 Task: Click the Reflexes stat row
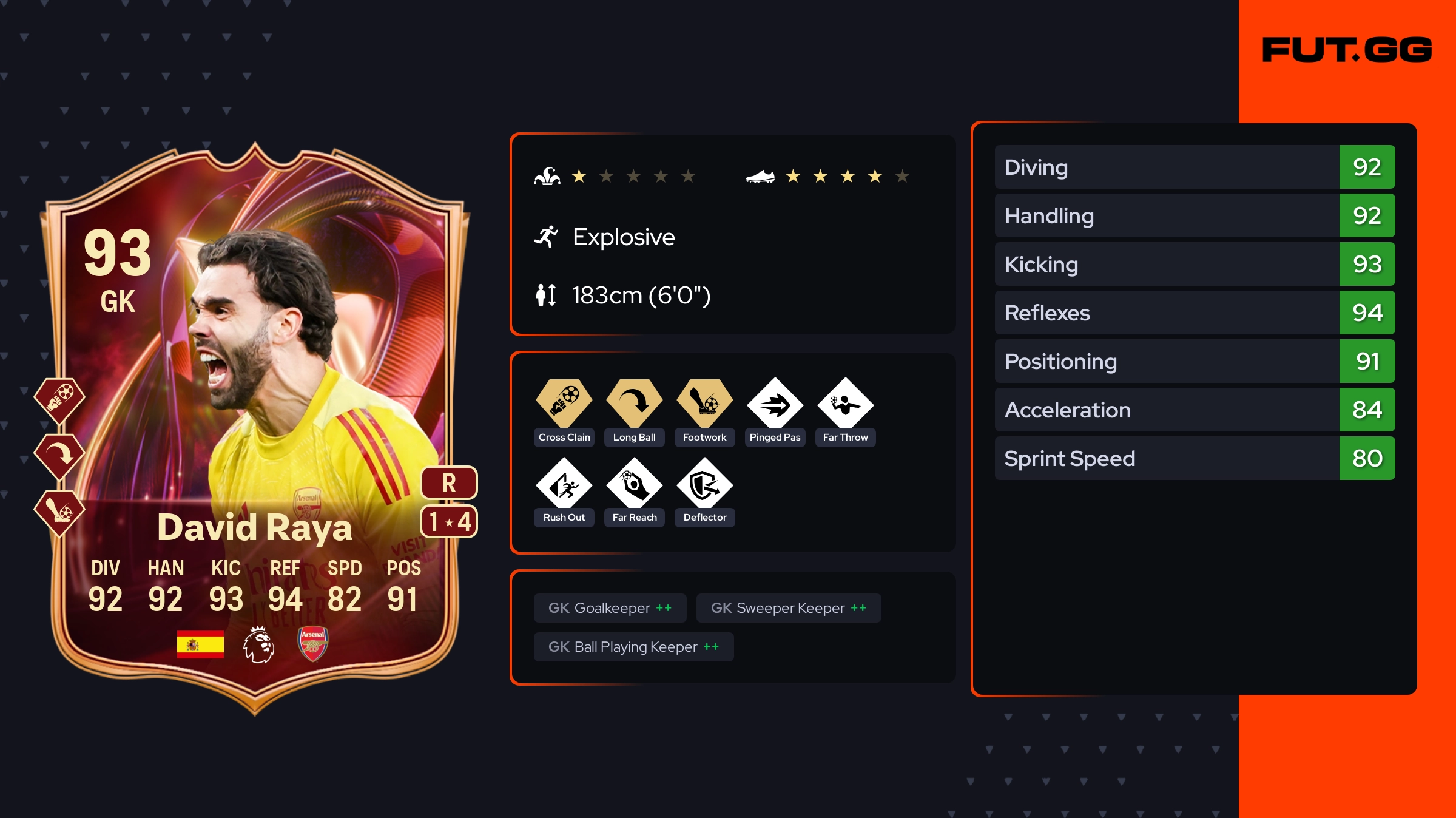[x=1195, y=313]
